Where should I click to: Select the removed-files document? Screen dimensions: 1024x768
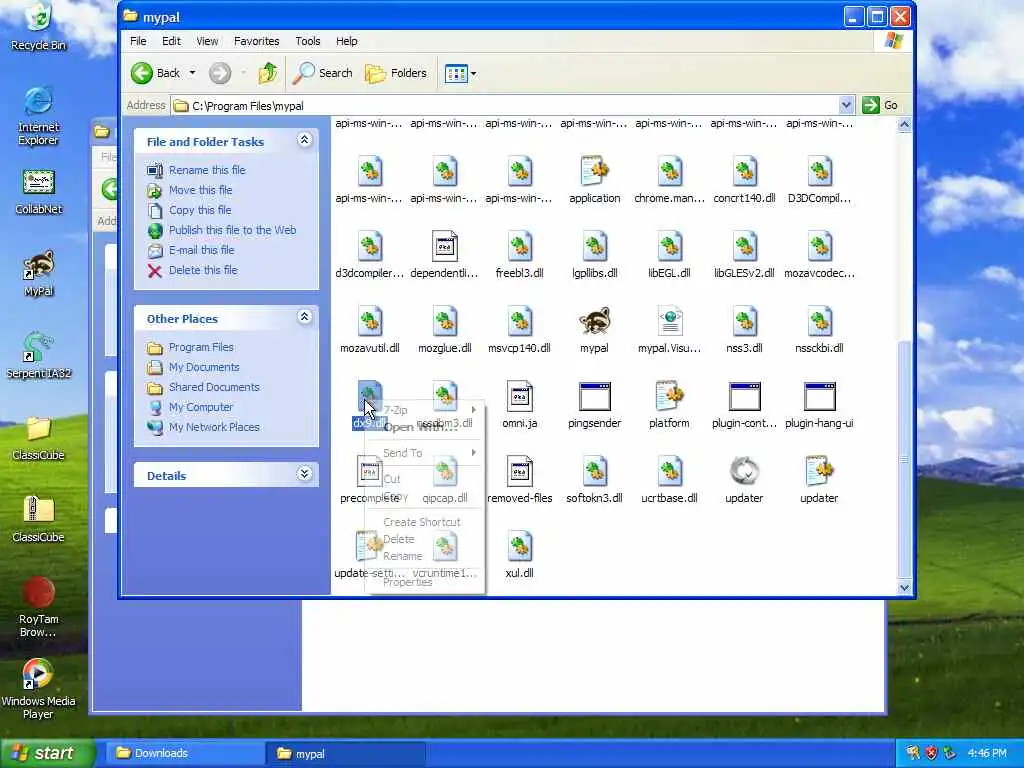click(x=519, y=480)
